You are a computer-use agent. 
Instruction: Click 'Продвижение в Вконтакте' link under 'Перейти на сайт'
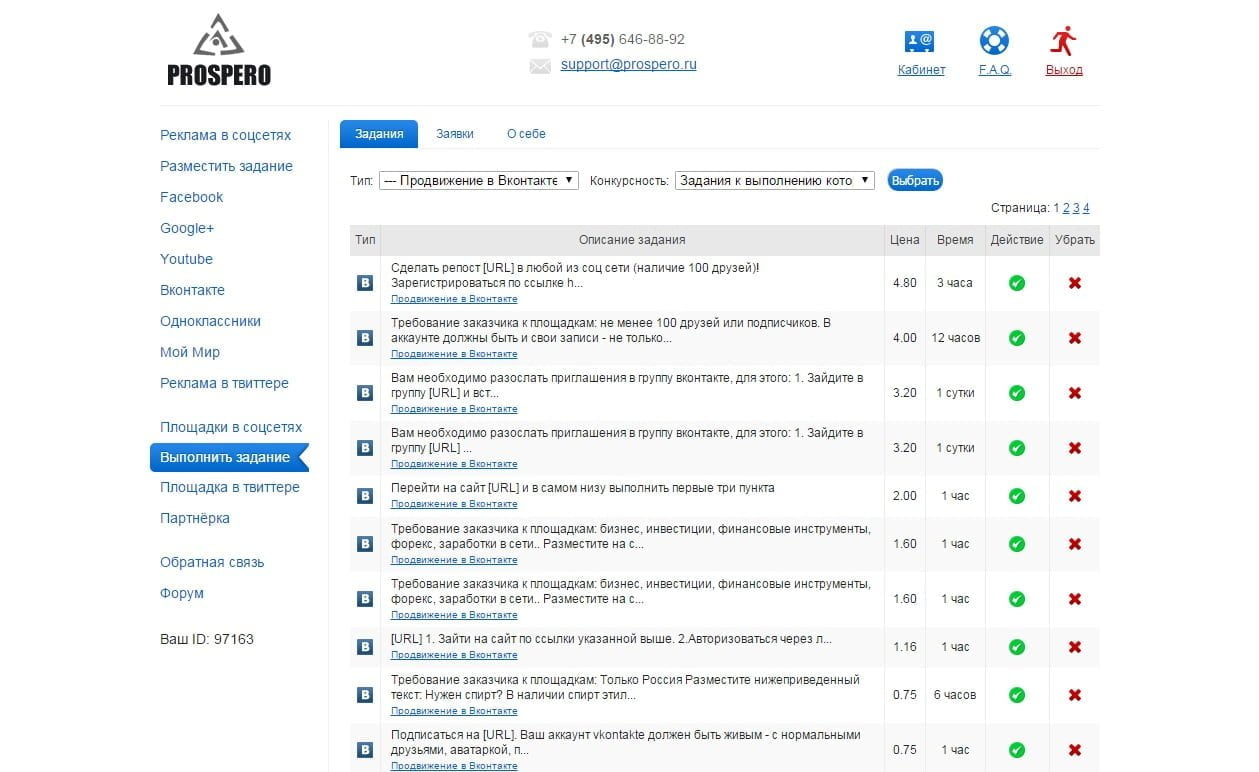[454, 504]
